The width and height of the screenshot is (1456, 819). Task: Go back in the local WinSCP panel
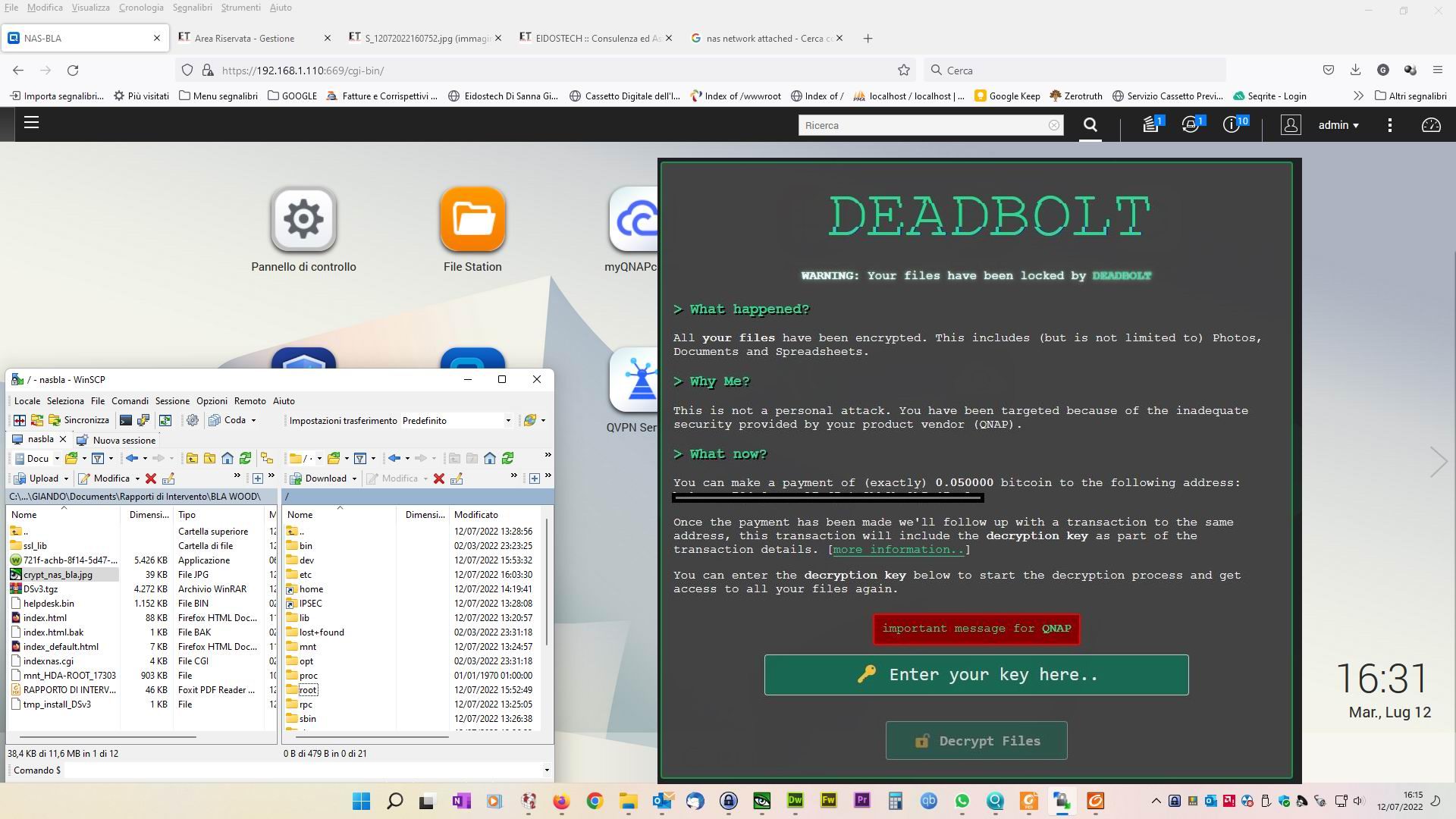pos(132,458)
